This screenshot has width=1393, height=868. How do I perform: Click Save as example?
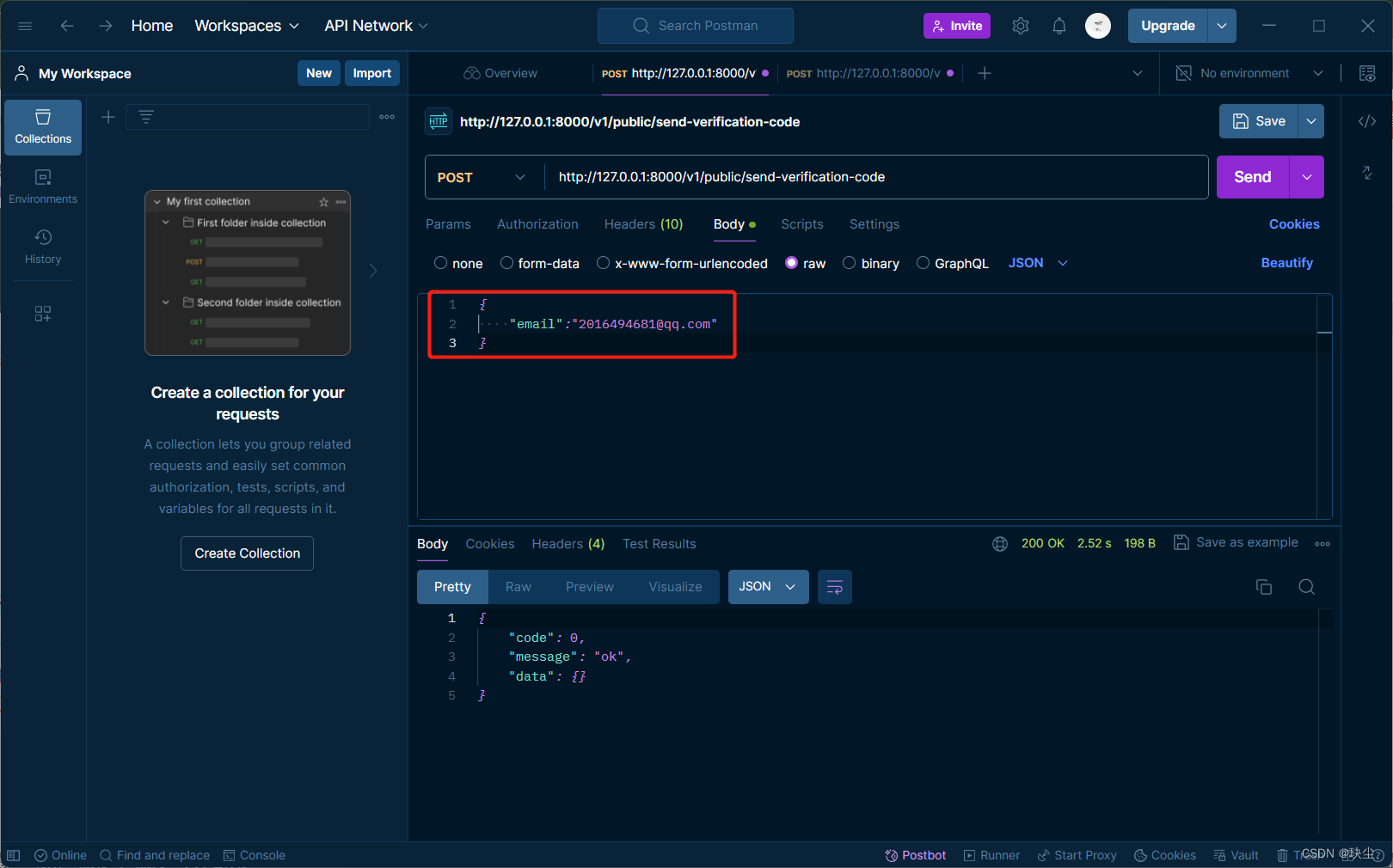pyautogui.click(x=1237, y=542)
